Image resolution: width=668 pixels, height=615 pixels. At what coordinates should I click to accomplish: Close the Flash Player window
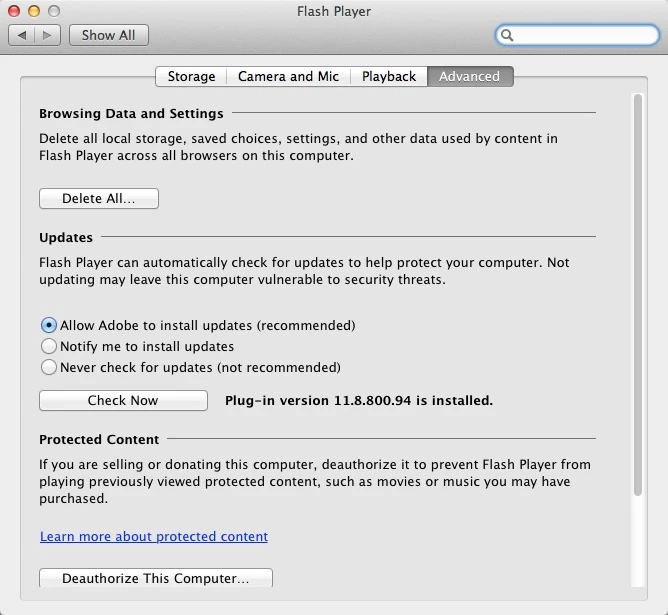(14, 11)
